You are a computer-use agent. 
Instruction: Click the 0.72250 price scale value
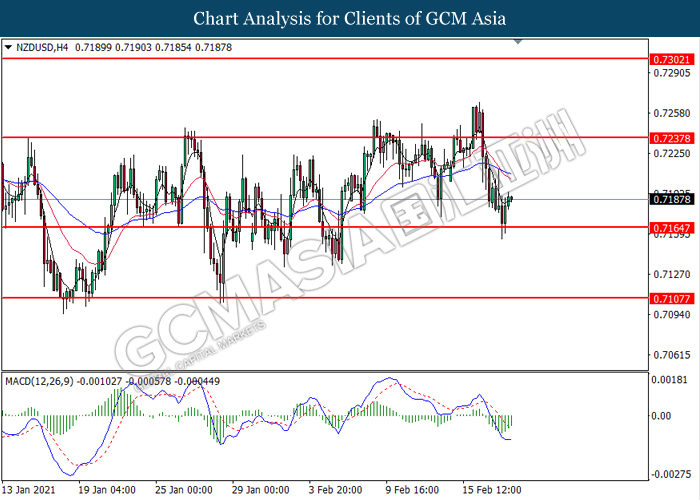click(671, 154)
